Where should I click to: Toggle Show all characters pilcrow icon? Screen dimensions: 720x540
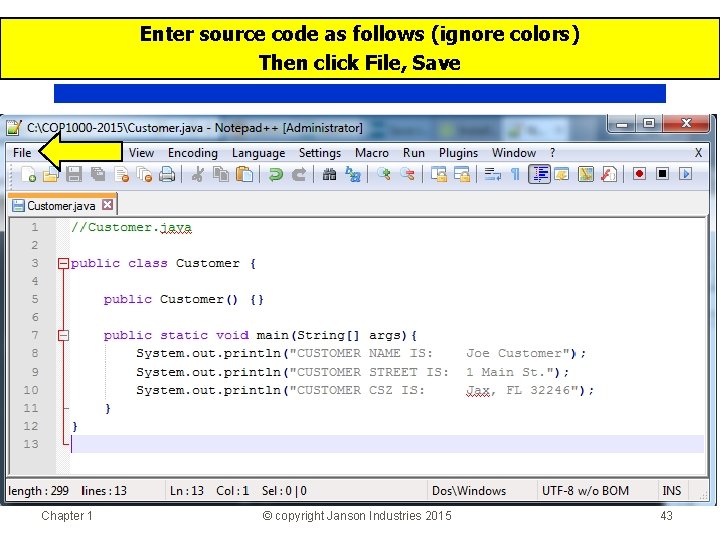[515, 174]
